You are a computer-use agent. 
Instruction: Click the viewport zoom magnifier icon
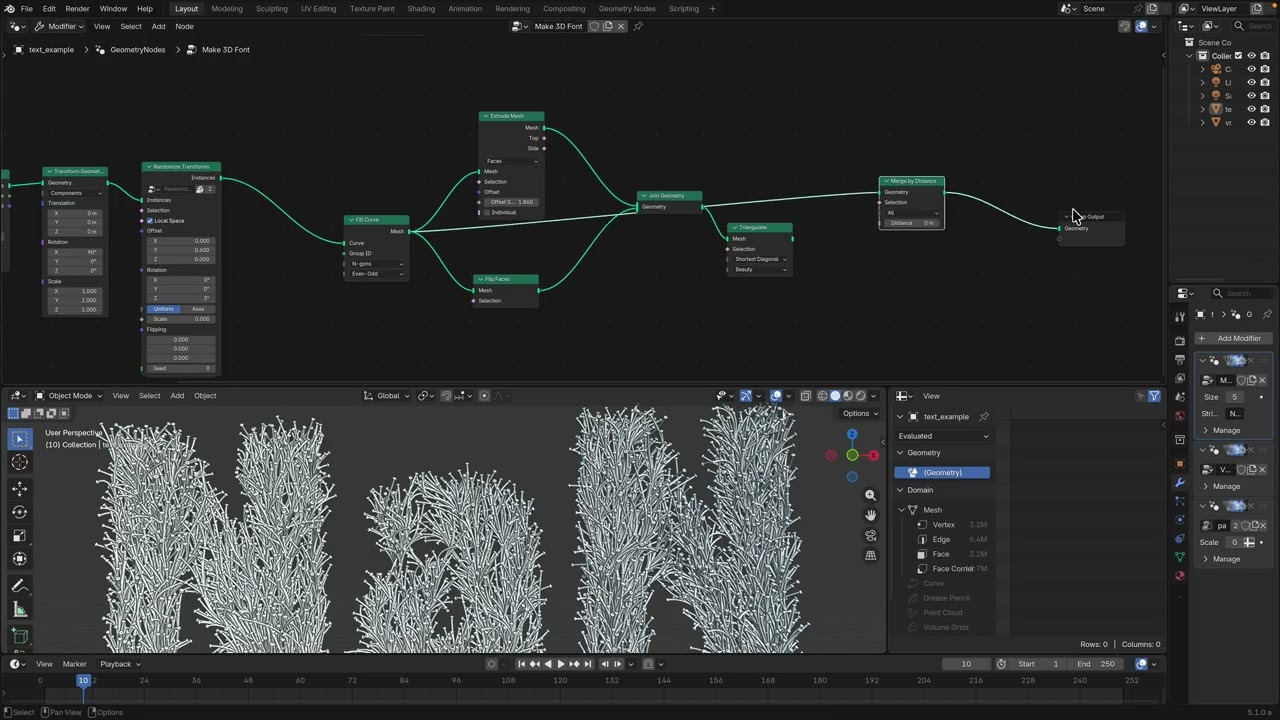(x=870, y=495)
